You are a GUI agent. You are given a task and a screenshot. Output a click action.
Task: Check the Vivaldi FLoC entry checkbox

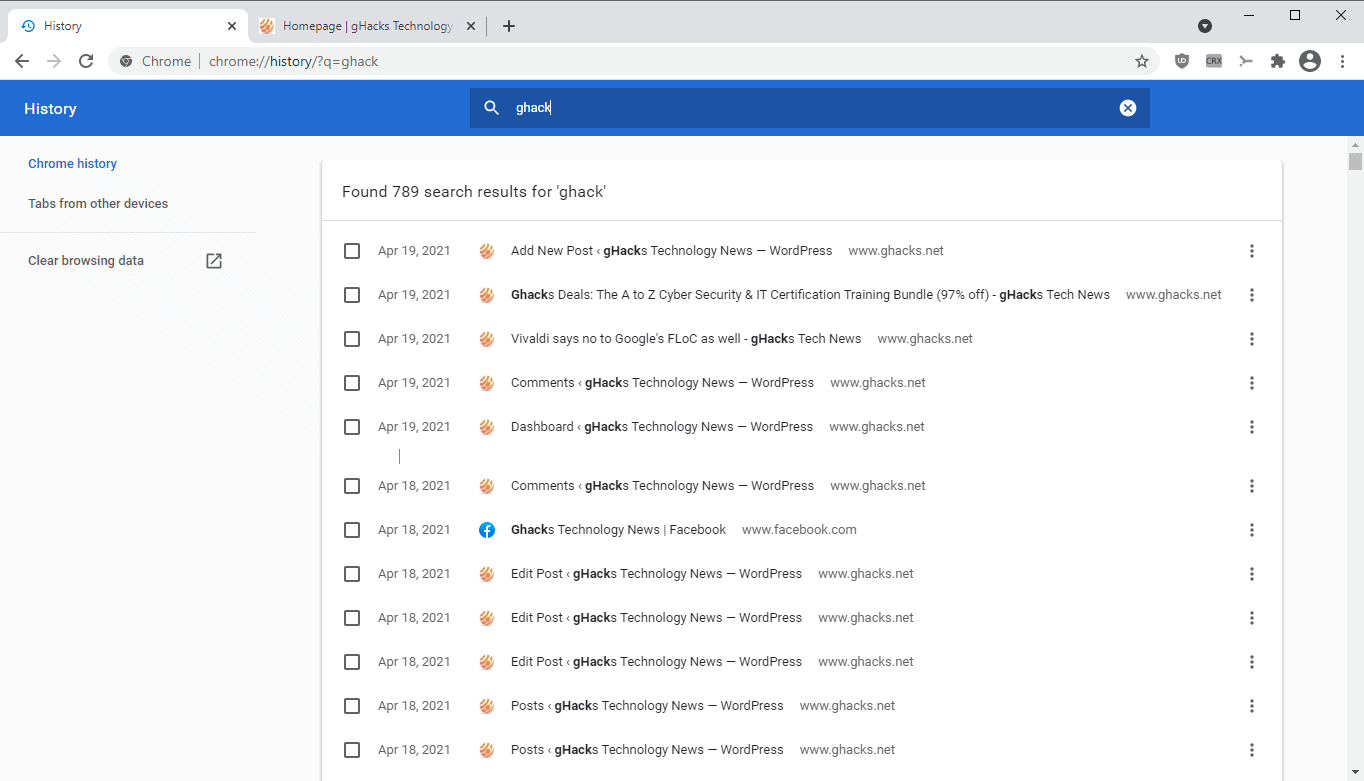coord(352,339)
